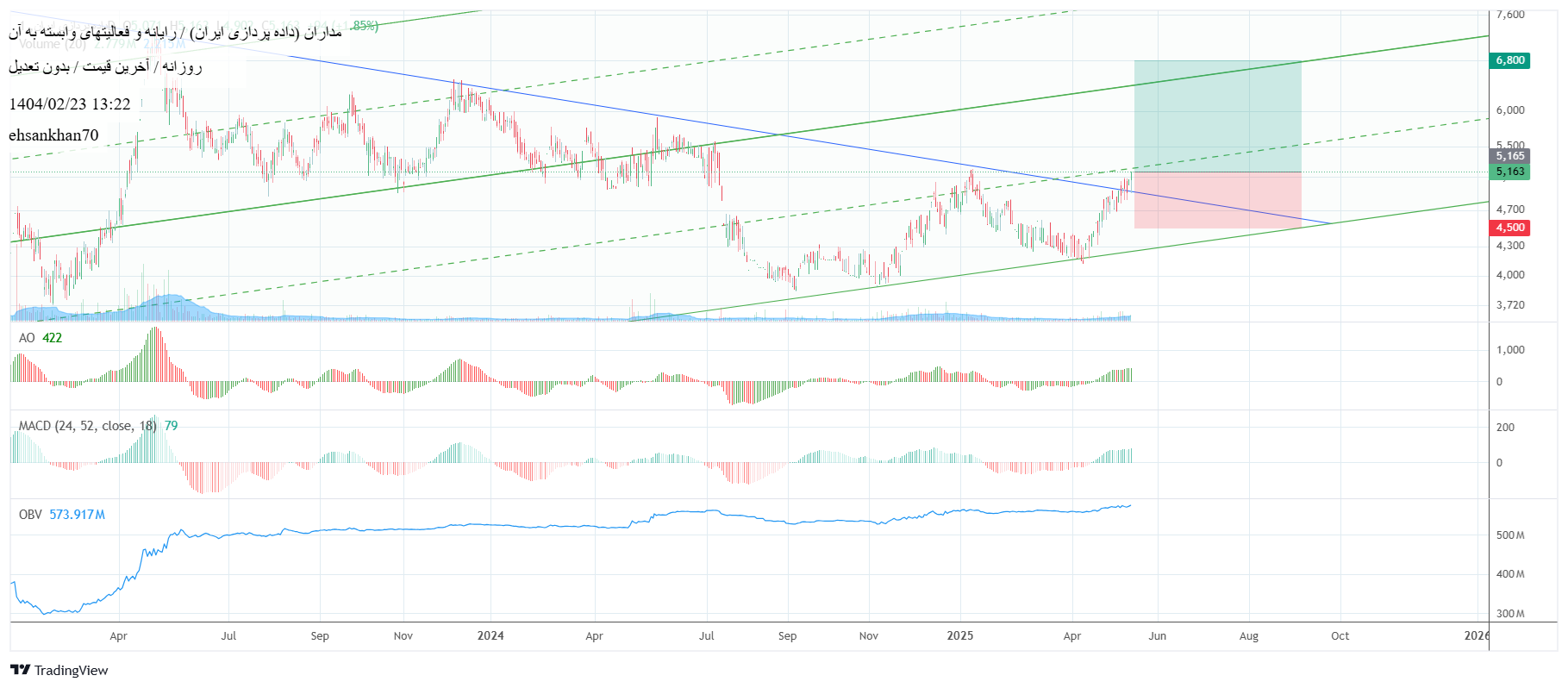
Task: Click the red stop-loss zone rectangle
Action: click(x=1217, y=200)
